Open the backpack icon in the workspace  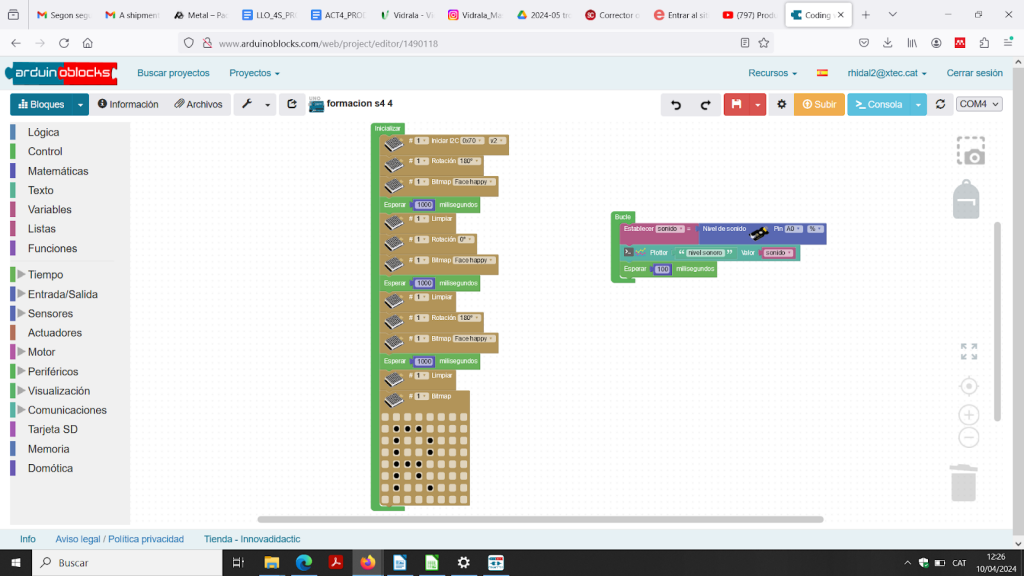point(966,199)
